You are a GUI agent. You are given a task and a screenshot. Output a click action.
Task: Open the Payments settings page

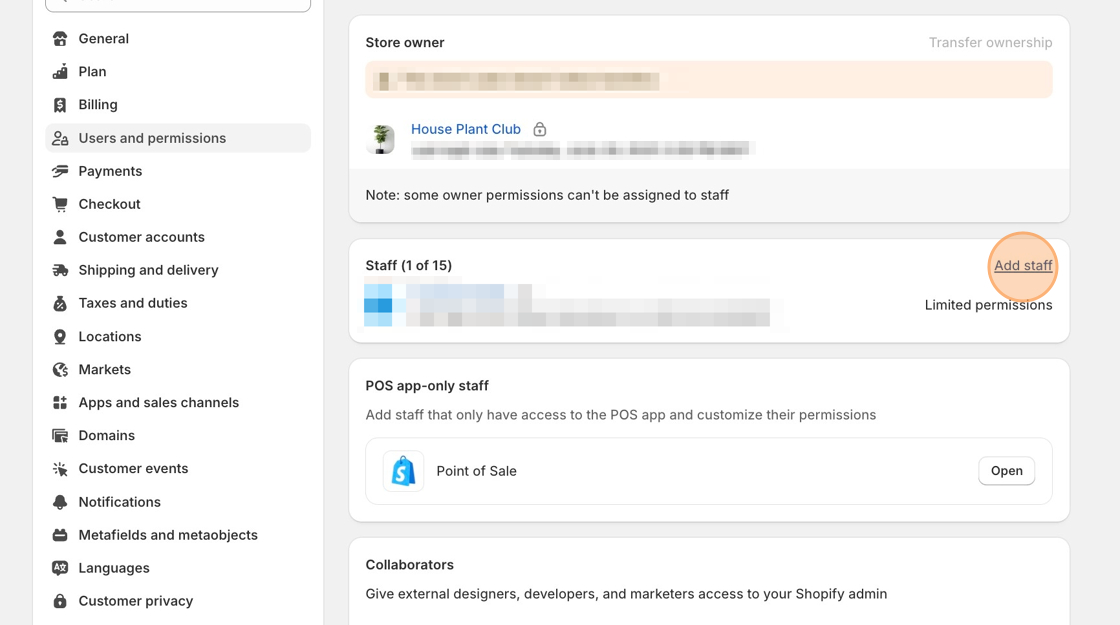110,171
